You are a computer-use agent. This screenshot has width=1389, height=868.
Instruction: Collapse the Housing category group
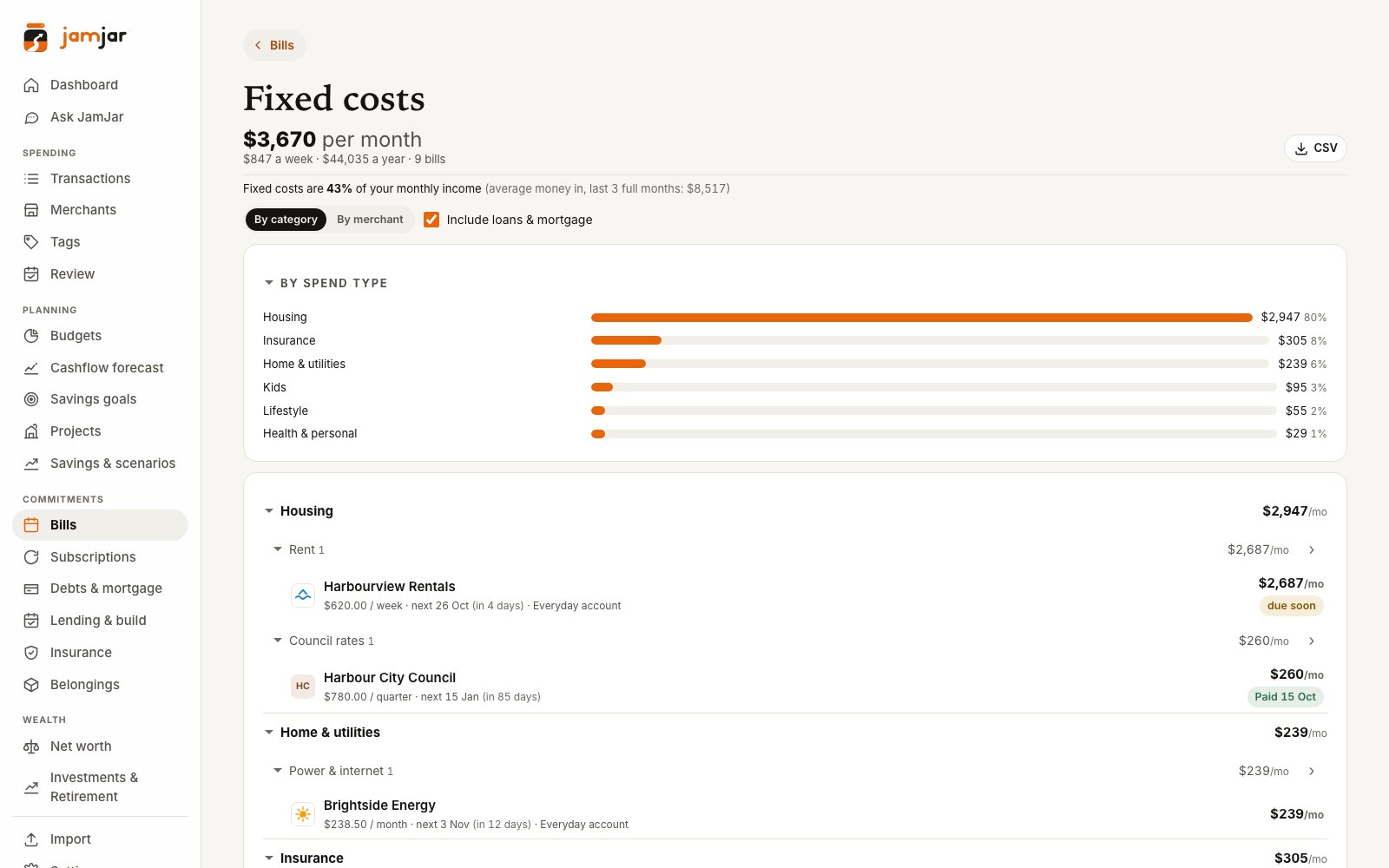(x=269, y=511)
